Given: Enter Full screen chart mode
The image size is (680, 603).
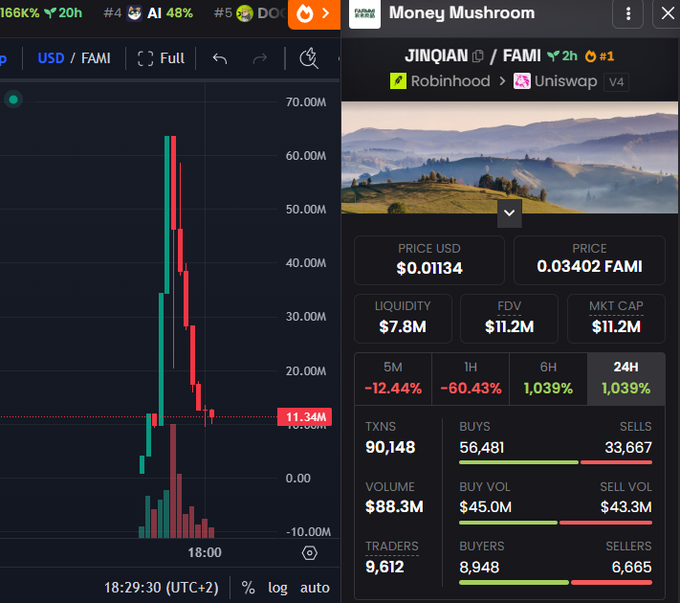Looking at the screenshot, I should click(161, 58).
